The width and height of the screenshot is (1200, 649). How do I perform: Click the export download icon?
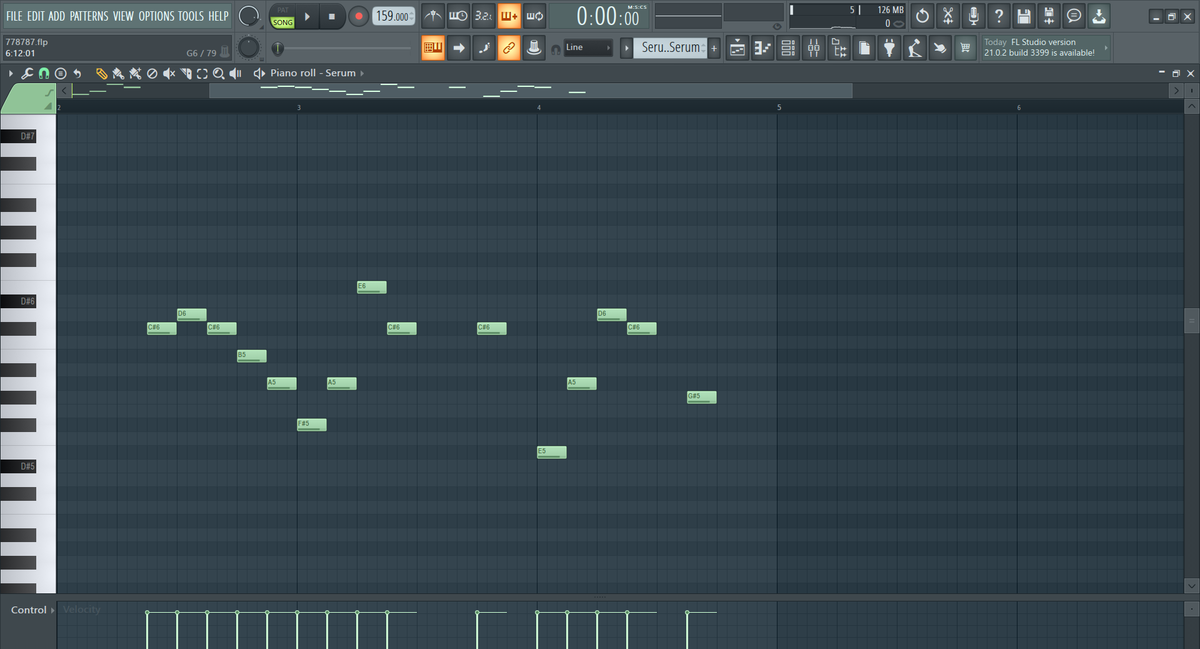(1099, 16)
